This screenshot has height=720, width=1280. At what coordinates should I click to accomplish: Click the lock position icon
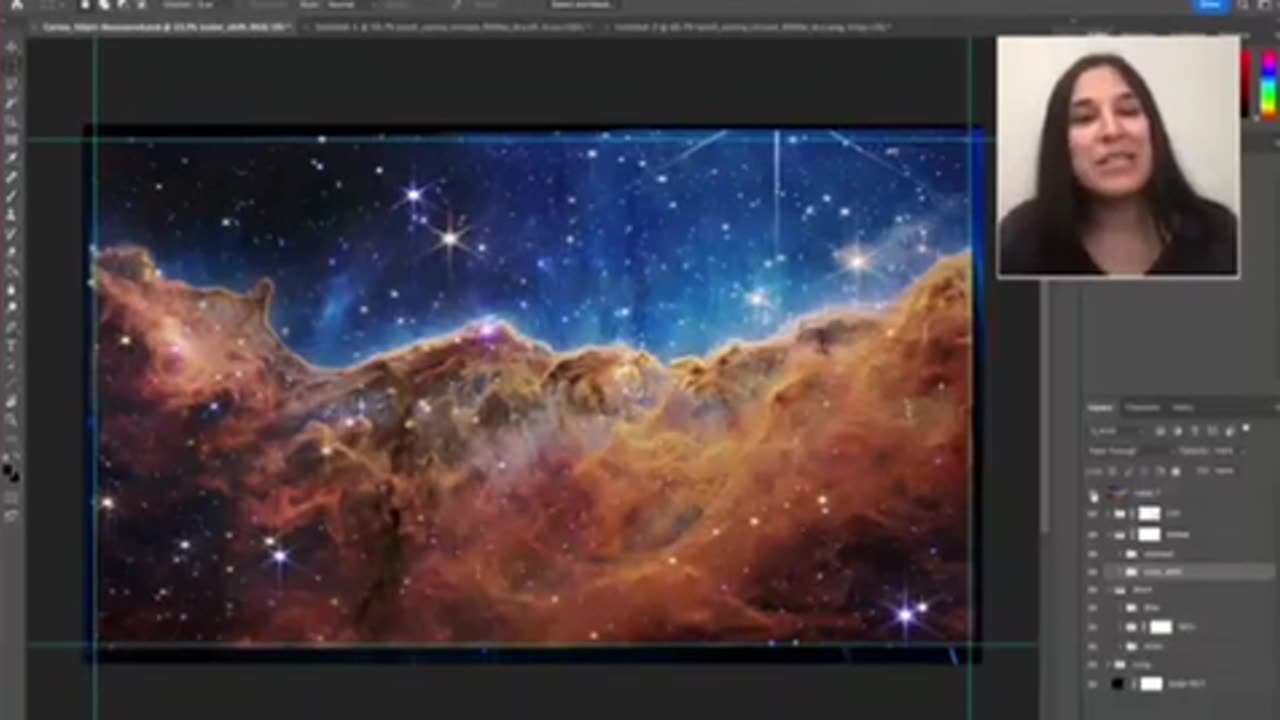pos(1145,471)
